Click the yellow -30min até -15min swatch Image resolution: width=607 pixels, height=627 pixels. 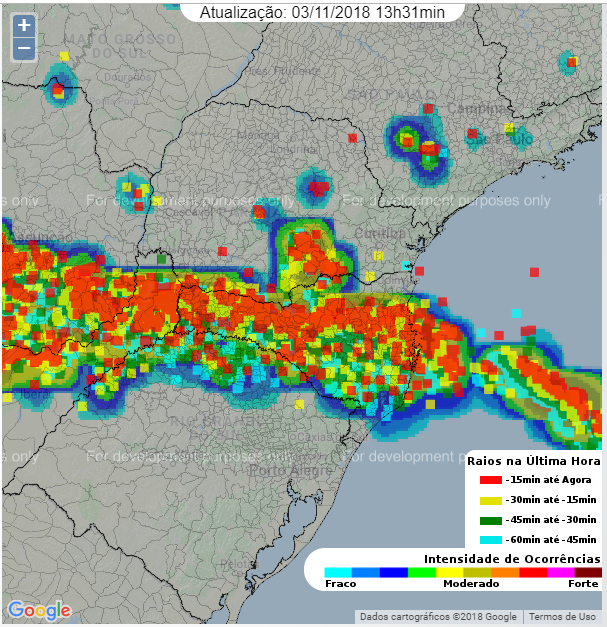486,500
